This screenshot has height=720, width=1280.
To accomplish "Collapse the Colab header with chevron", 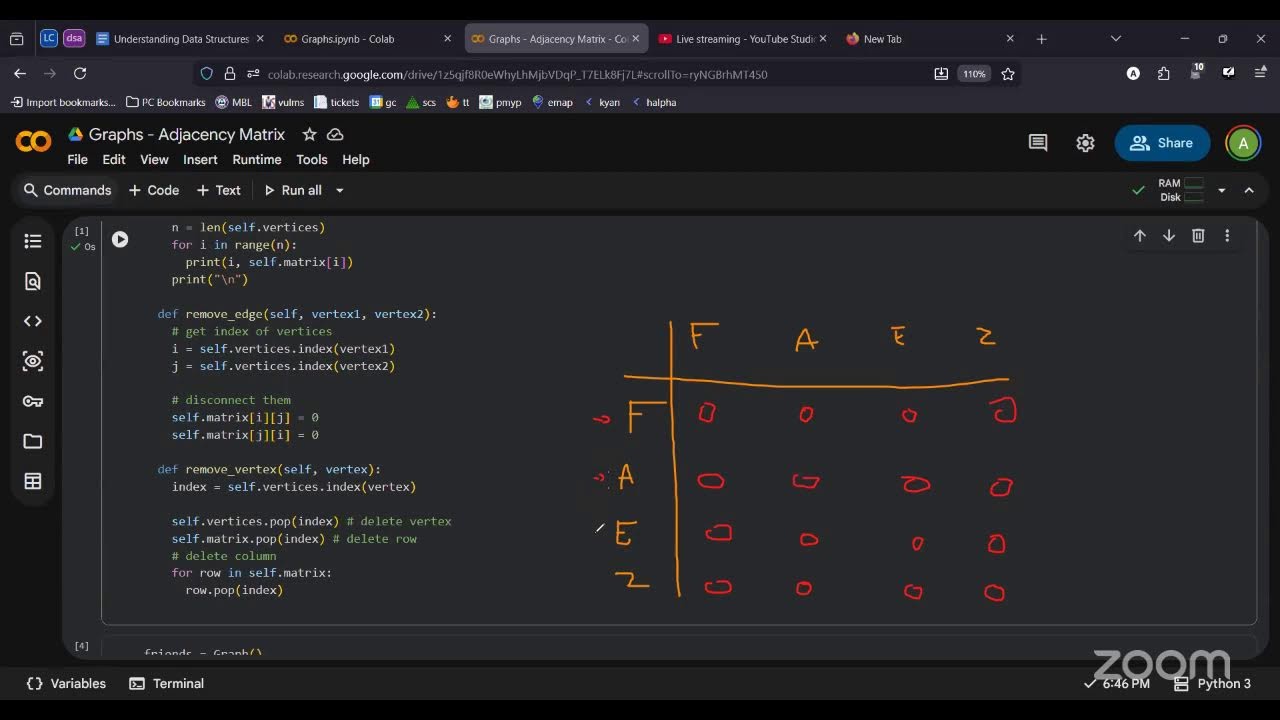I will pyautogui.click(x=1249, y=190).
